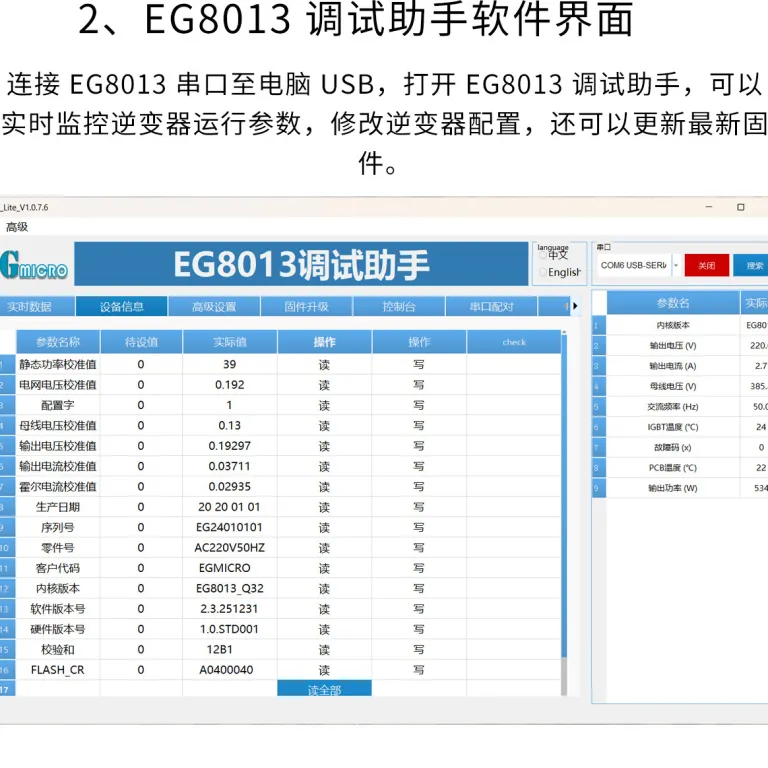Click 读 in the 序列号 row
The width and height of the screenshot is (768, 768).
[324, 528]
